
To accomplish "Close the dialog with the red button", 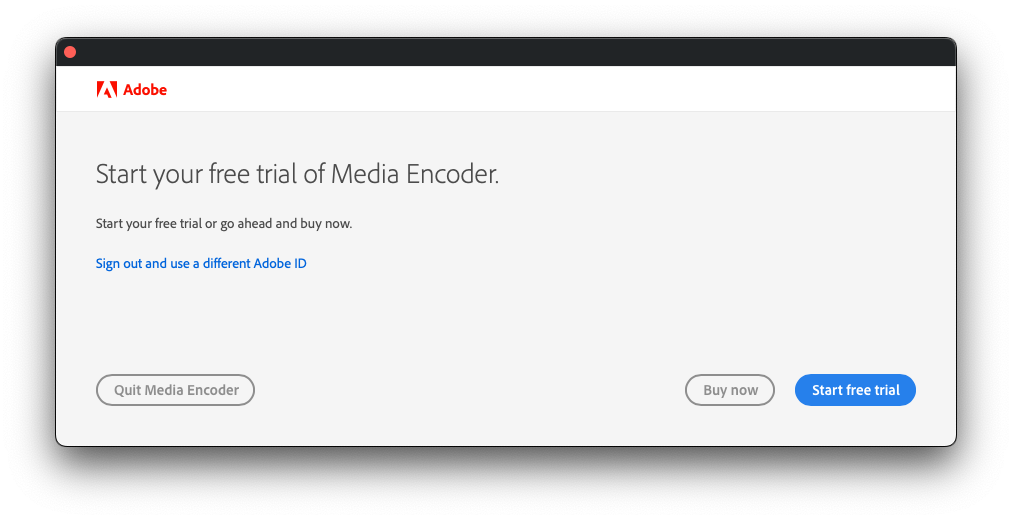I will [x=70, y=52].
